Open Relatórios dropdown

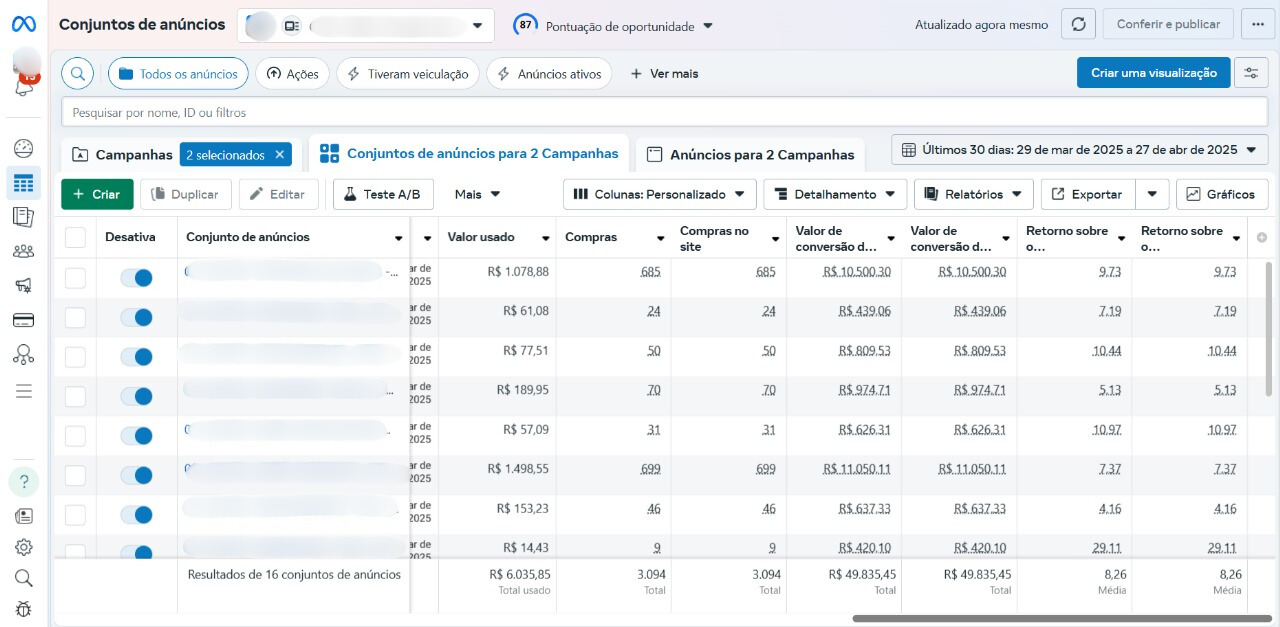974,194
